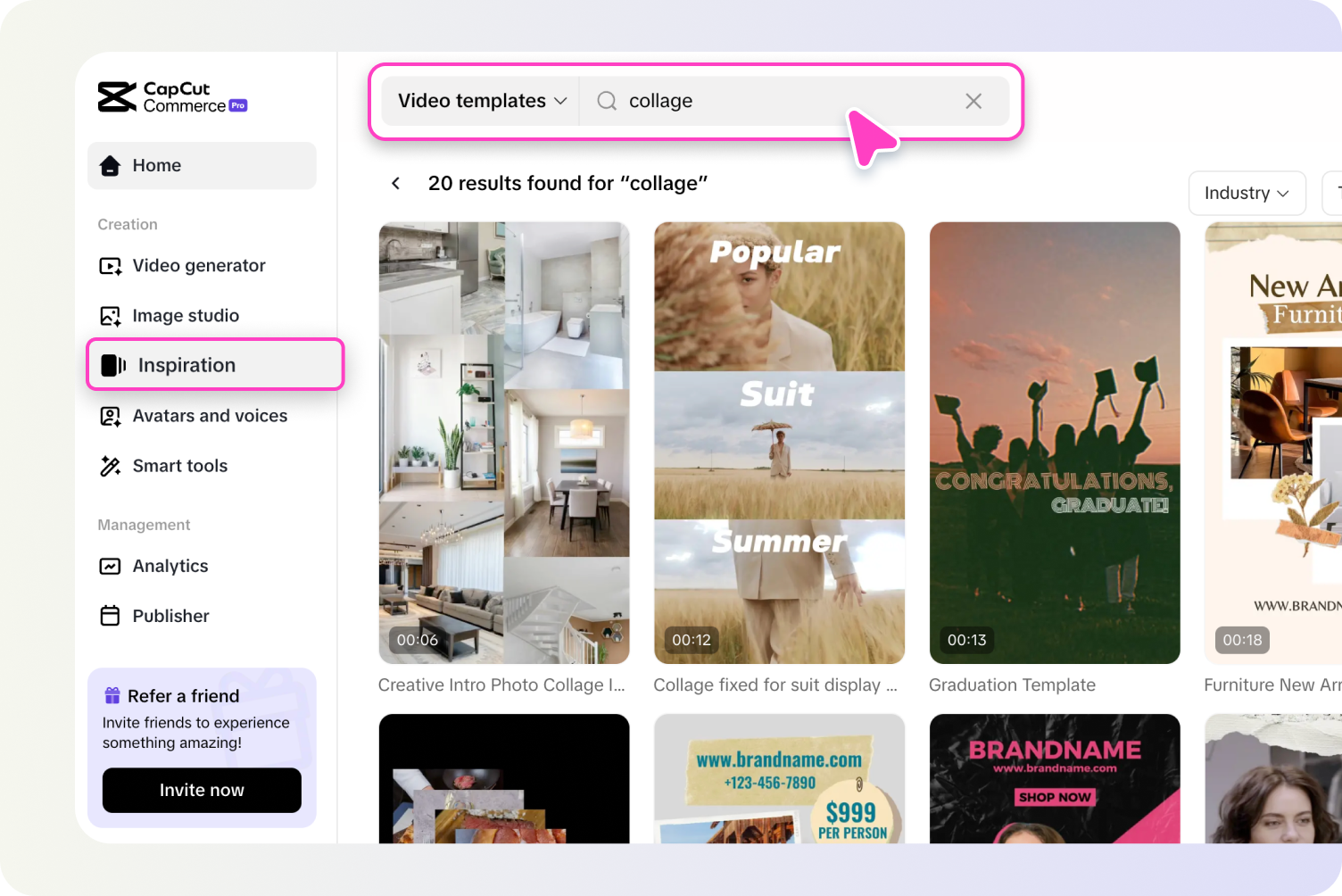Click the Analytics chart icon
This screenshot has width=1342, height=896.
[109, 565]
